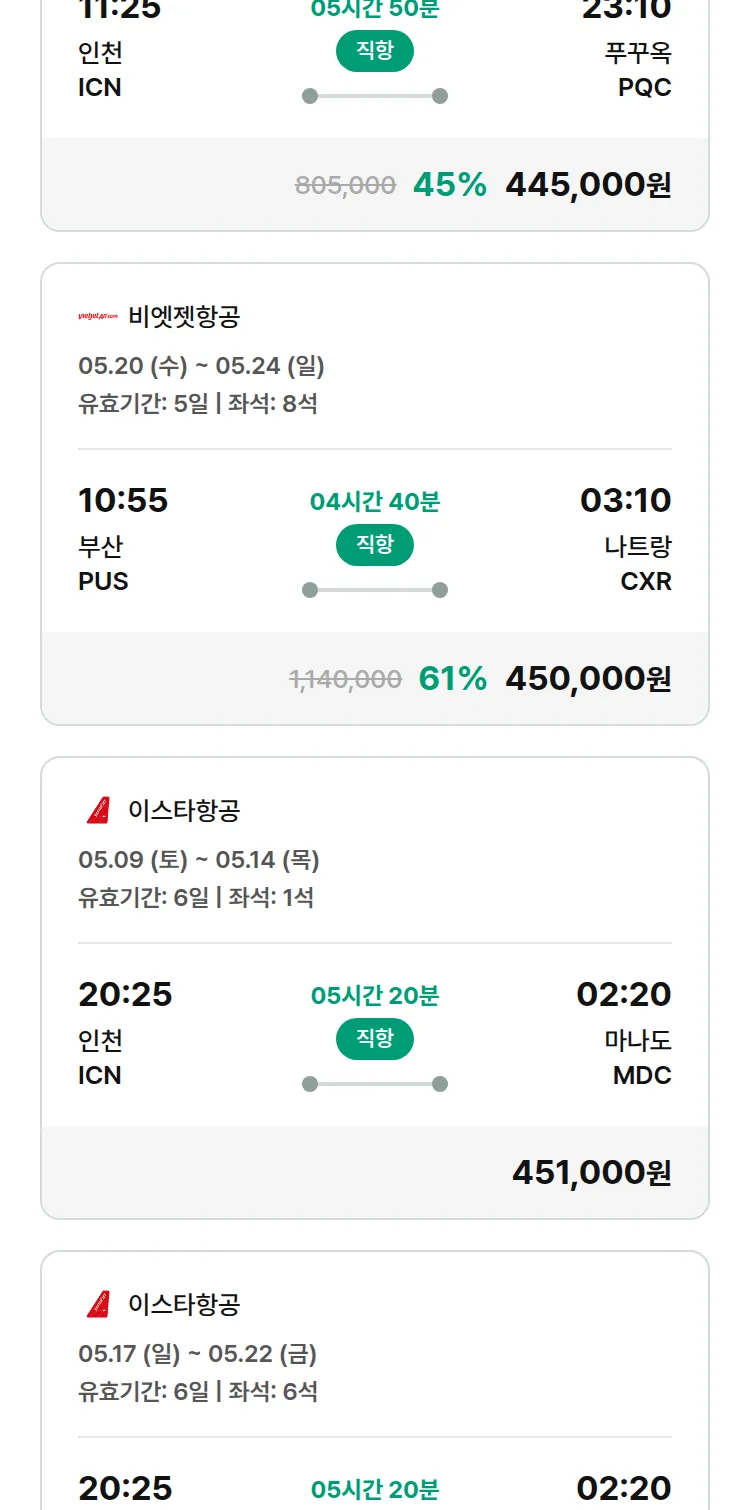Click the 05.09 (토) ~ 05.14 (목) dates

pyautogui.click(x=199, y=860)
